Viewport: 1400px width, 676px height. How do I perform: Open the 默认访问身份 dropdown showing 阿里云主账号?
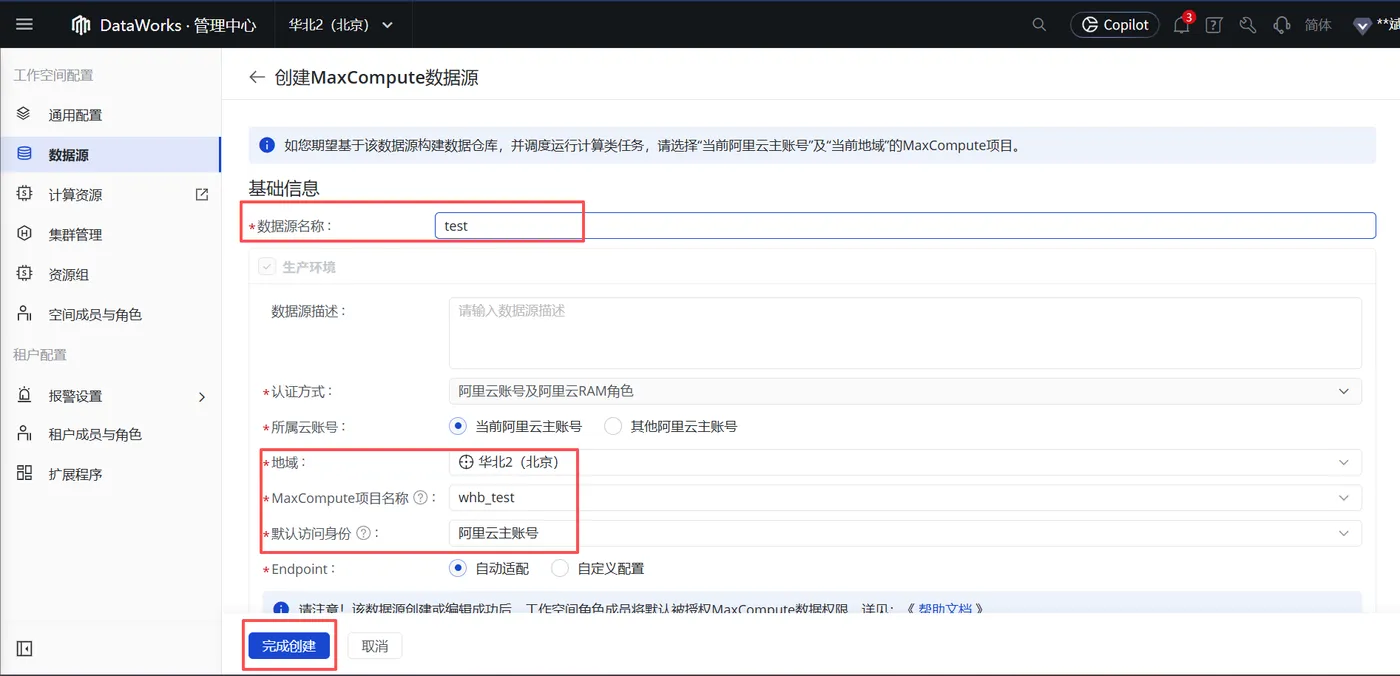tap(905, 533)
